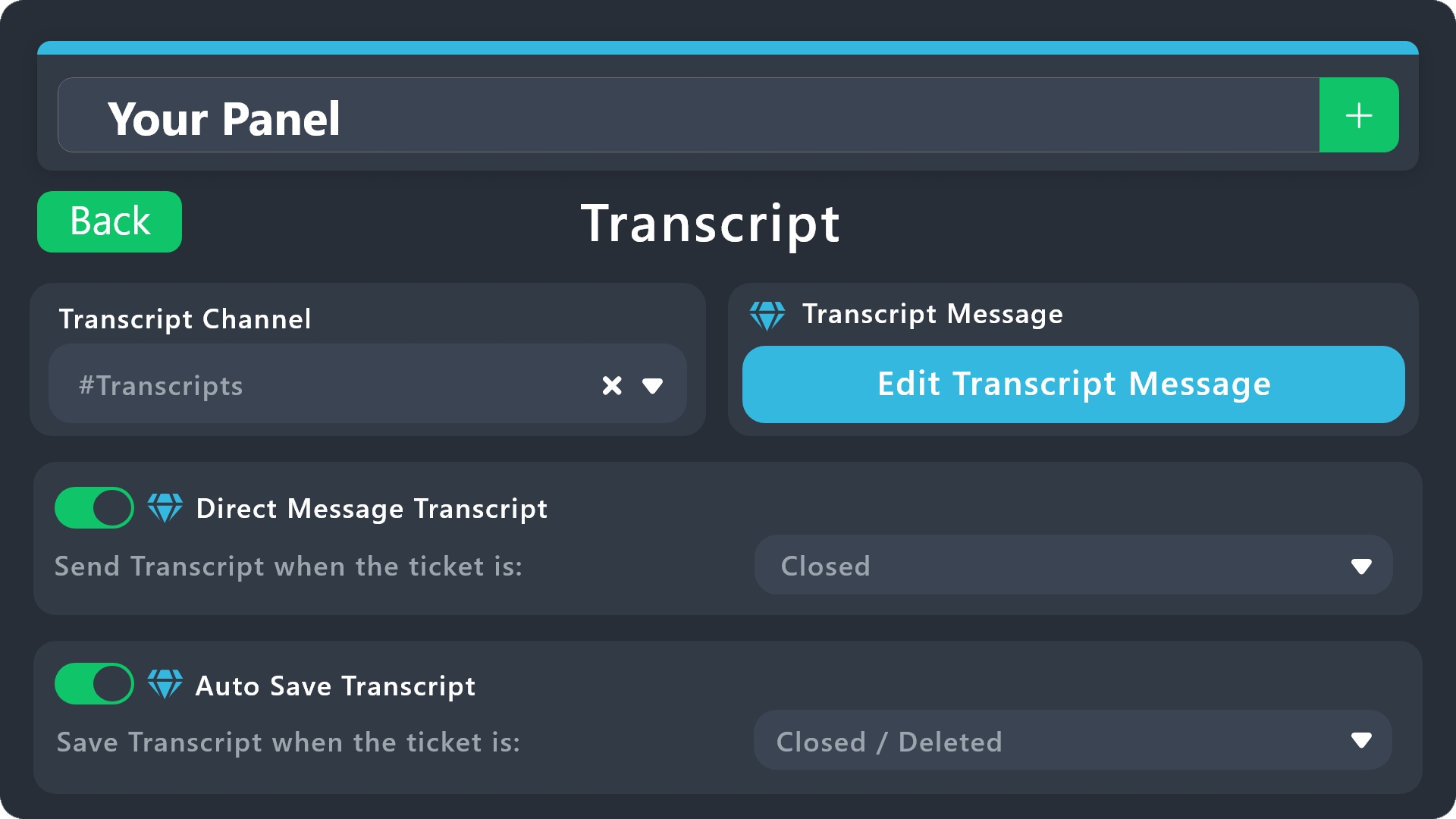Expand the Closed / Deleted save-transcript dropdown

coord(1073,740)
